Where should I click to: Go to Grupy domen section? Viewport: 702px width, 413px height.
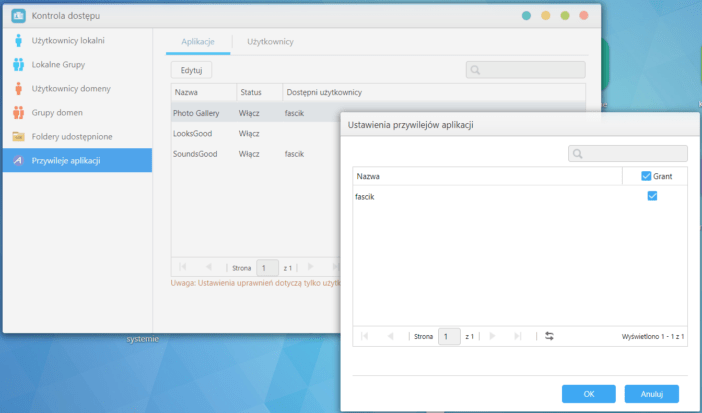click(x=77, y=112)
